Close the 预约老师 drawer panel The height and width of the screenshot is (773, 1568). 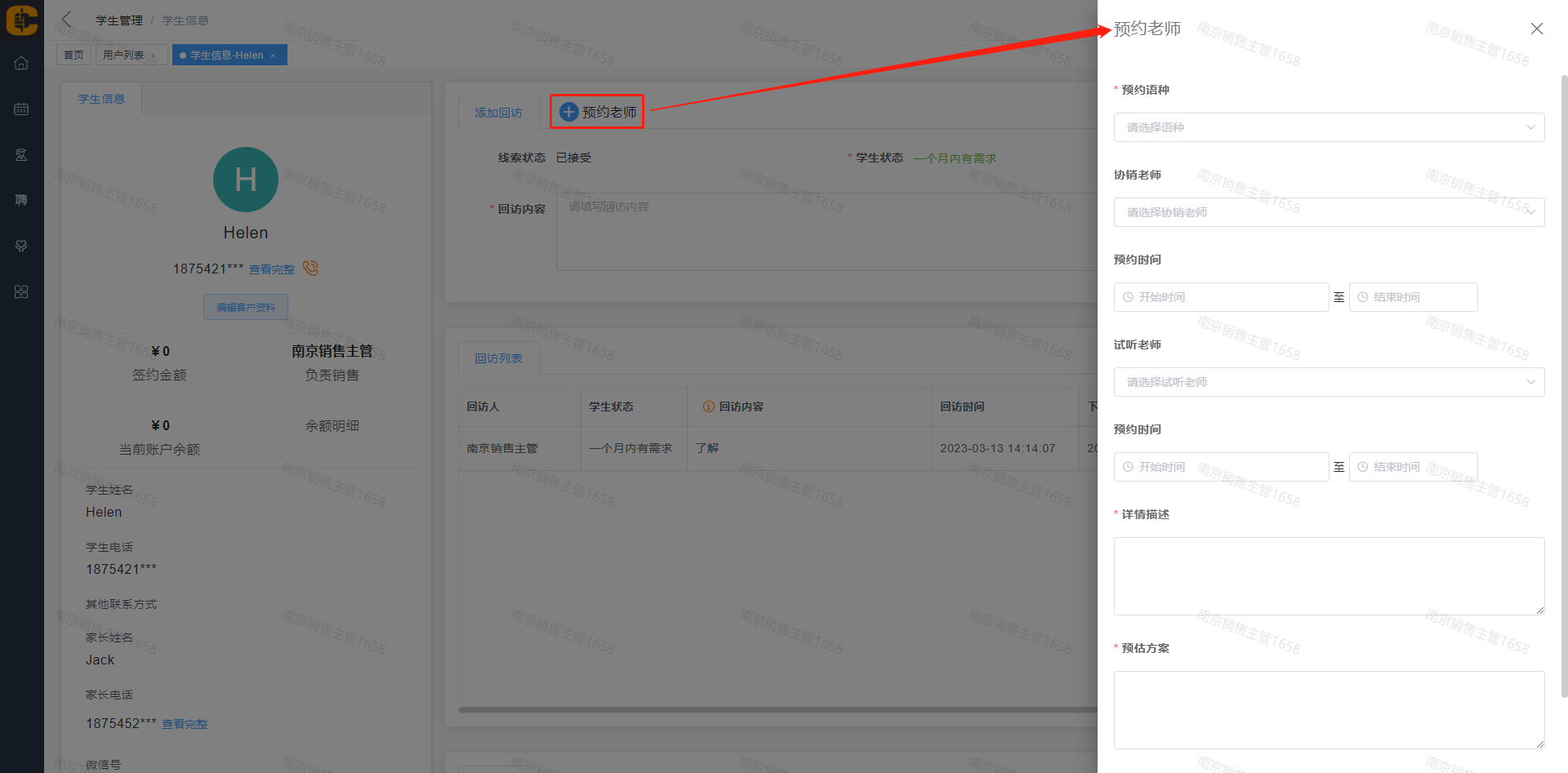coord(1536,29)
